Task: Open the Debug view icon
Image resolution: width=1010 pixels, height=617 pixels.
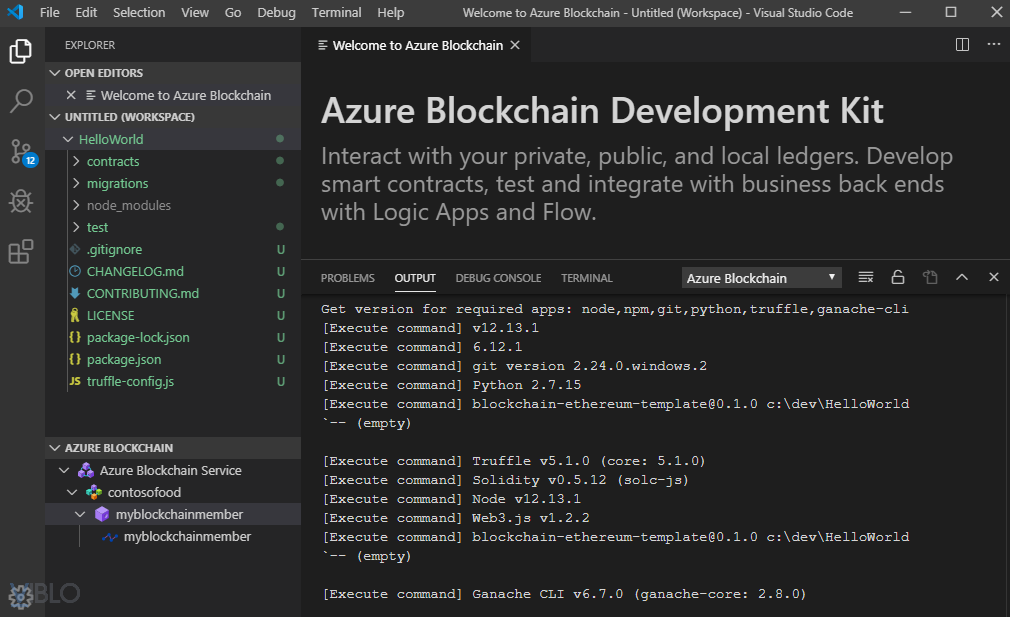Action: click(21, 202)
